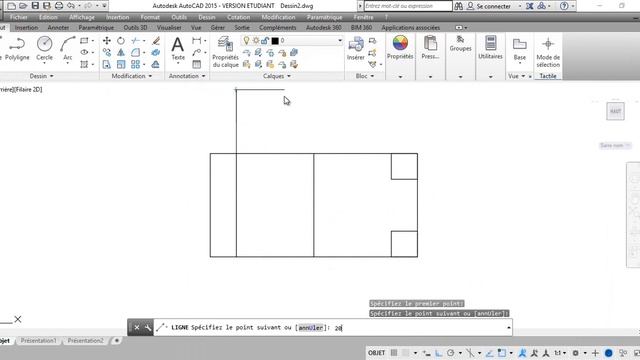Expand the Bloc panel dropdown

[364, 76]
